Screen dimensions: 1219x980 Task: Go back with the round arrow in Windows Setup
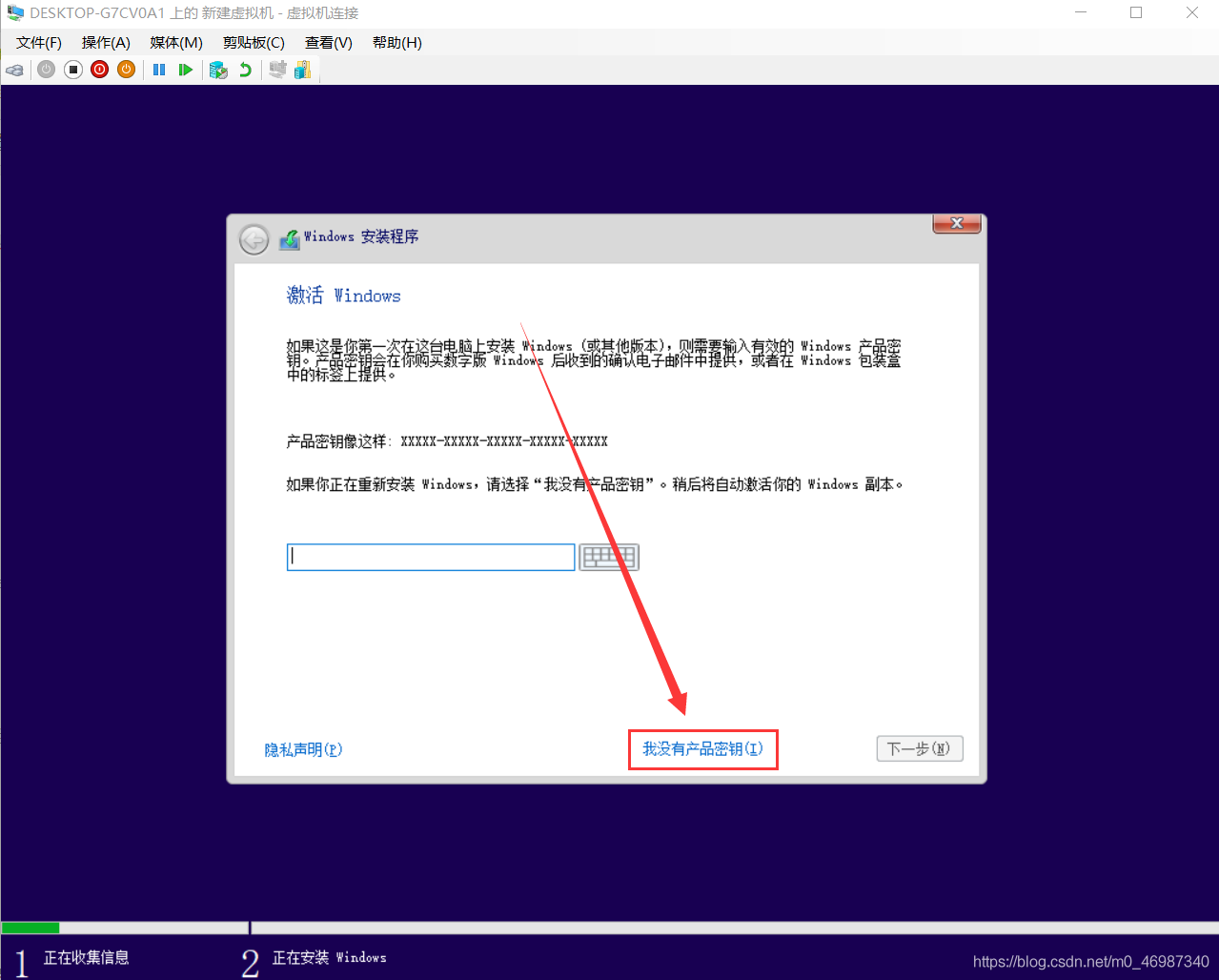tap(254, 239)
